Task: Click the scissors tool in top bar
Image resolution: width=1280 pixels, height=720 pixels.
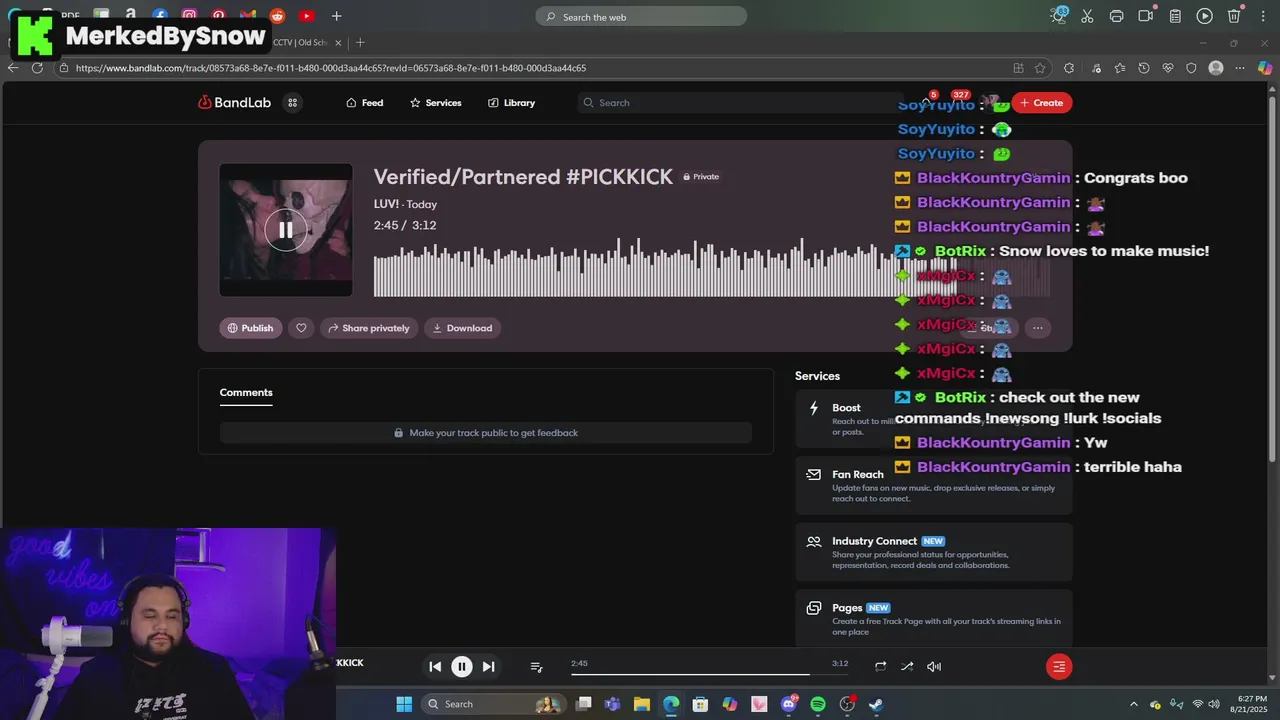Action: pos(1088,16)
